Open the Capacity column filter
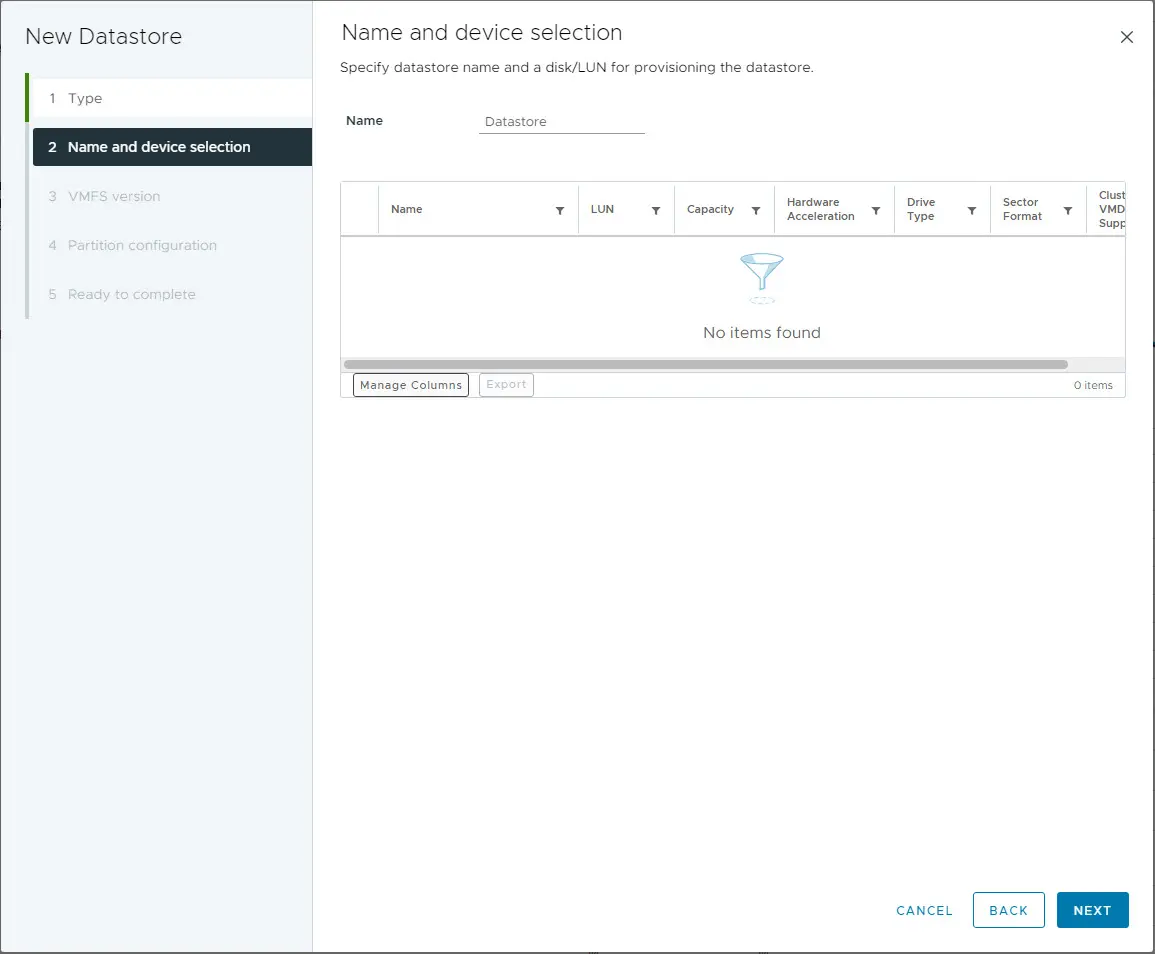The image size is (1155, 954). pos(756,211)
